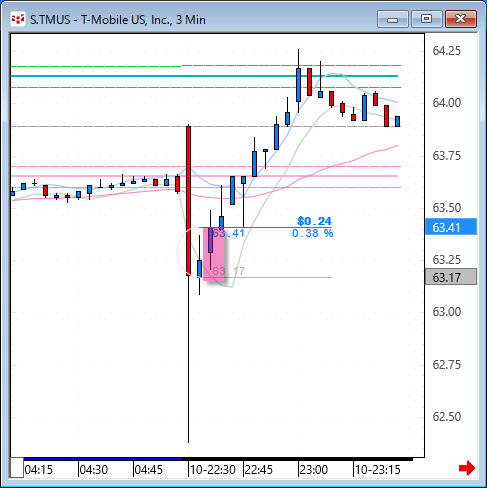Click the chart application icon in title bar

18,20
